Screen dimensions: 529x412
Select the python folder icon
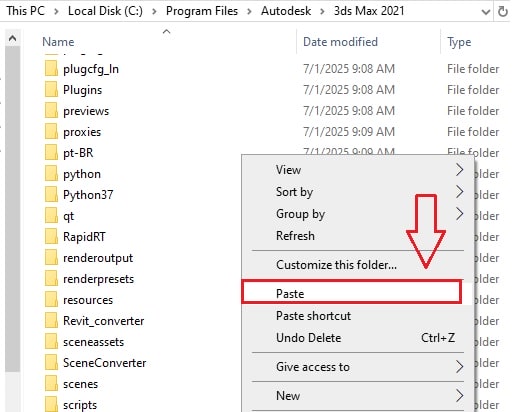(51, 174)
